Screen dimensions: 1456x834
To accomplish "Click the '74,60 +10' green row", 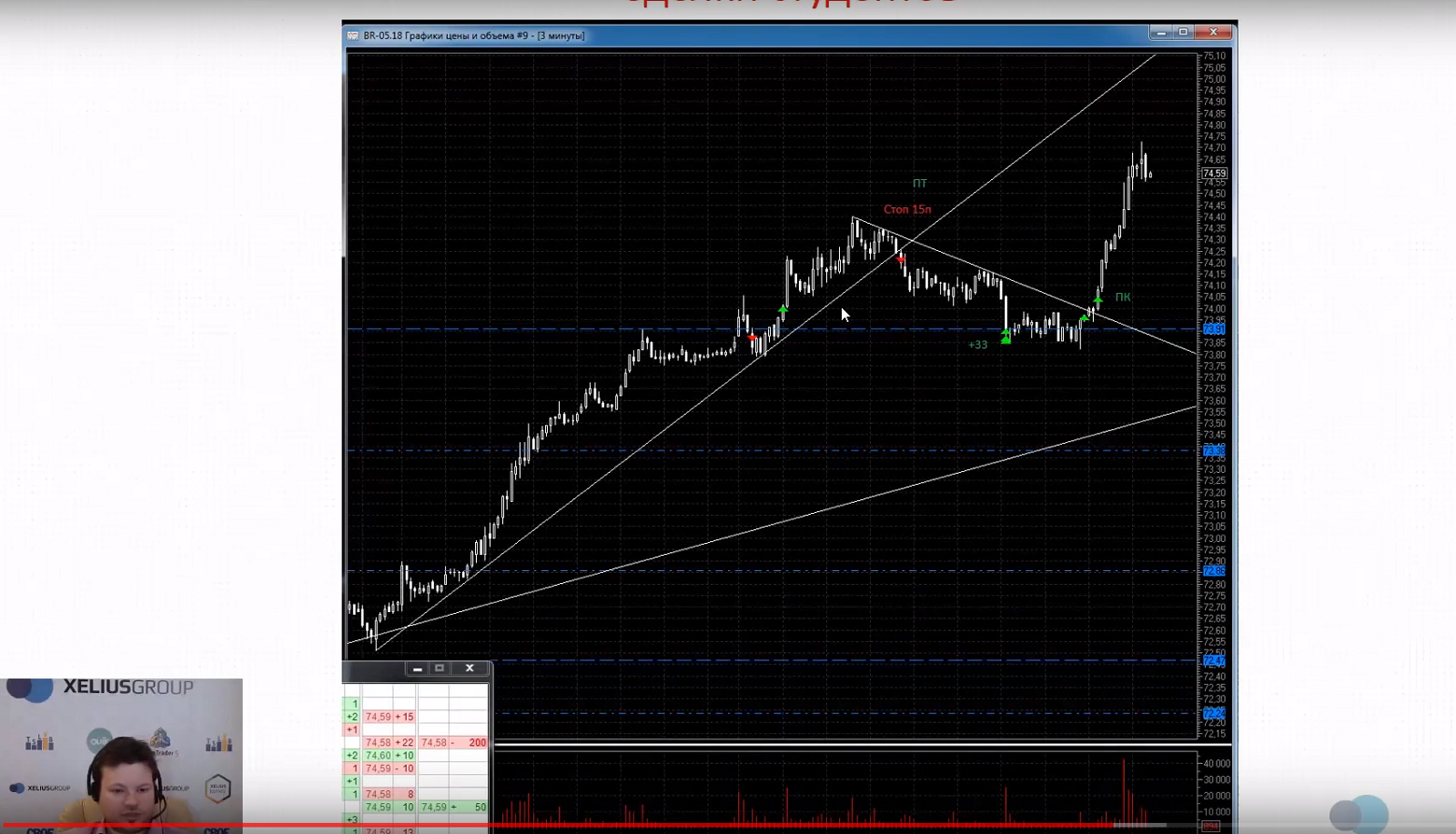I will 389,755.
